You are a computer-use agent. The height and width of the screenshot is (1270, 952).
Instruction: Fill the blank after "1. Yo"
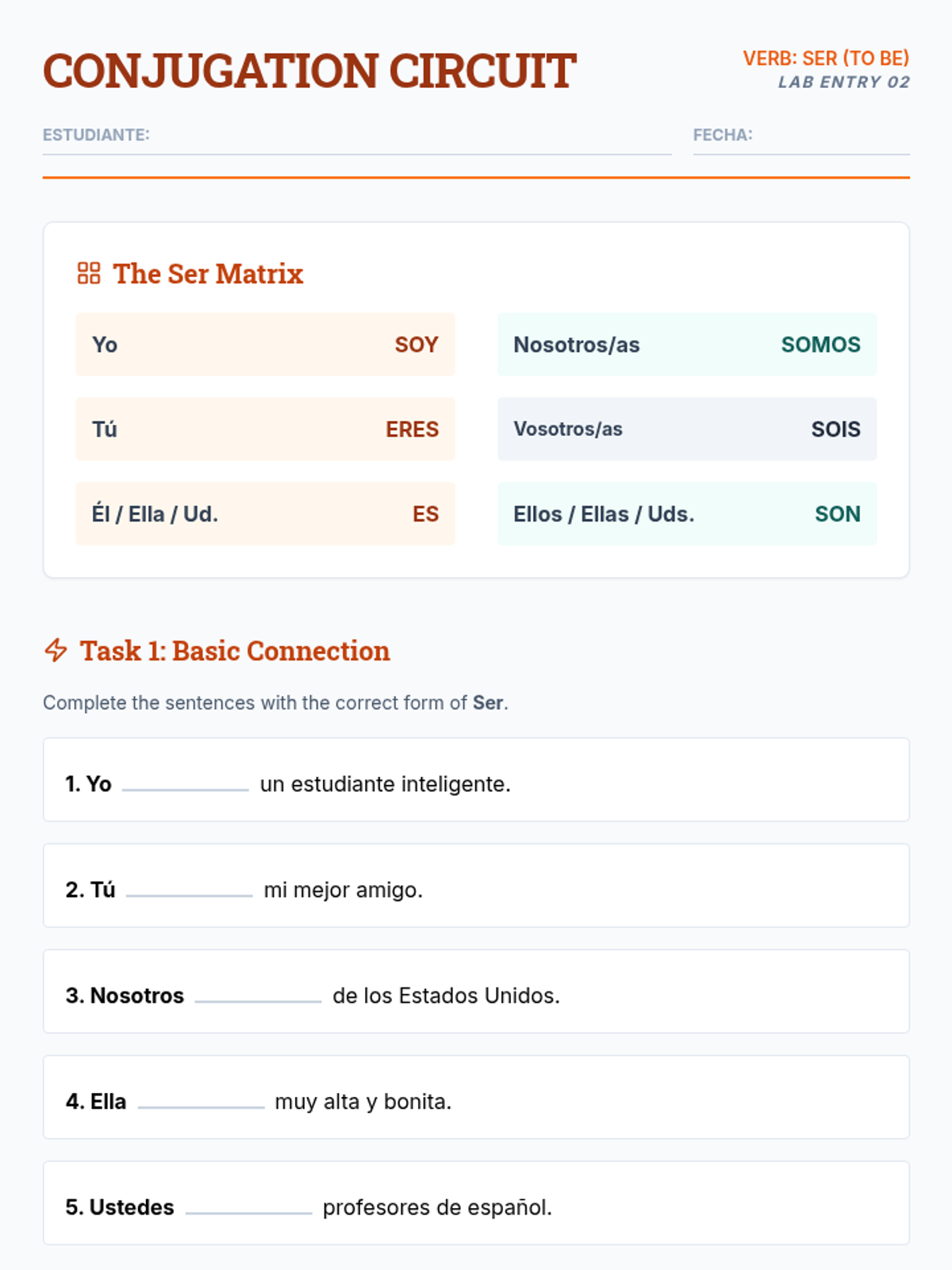[186, 782]
